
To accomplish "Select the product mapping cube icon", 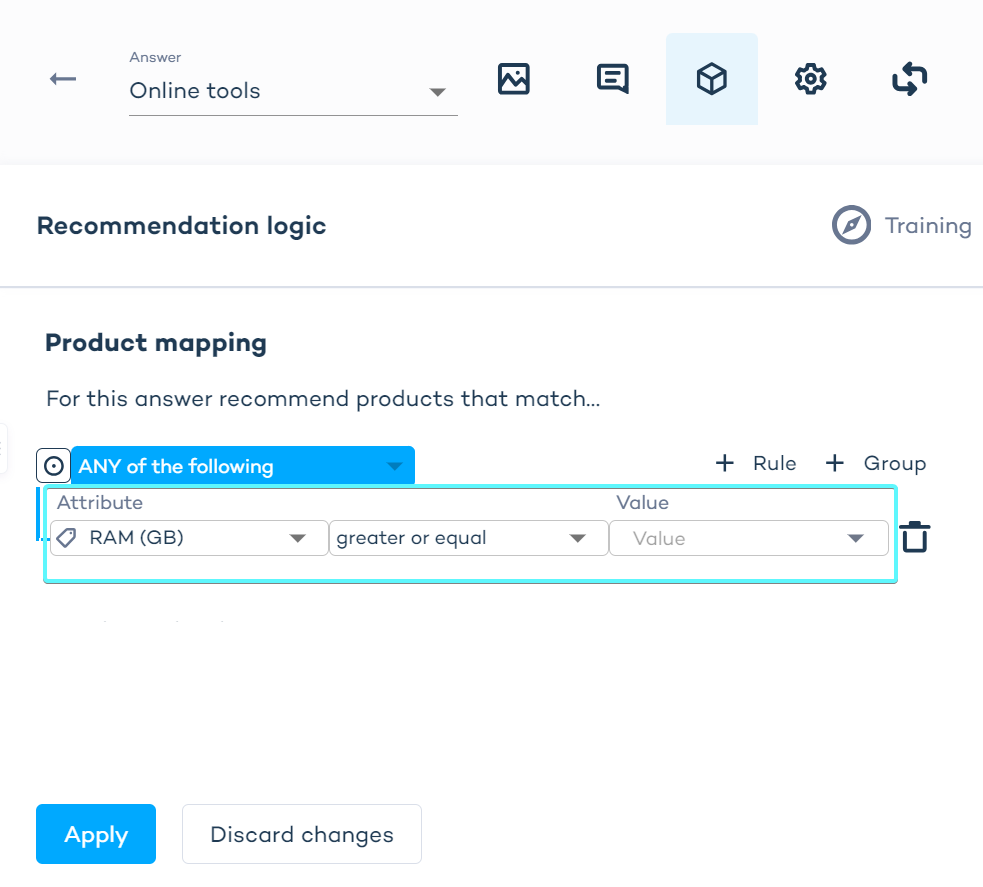I will point(711,79).
